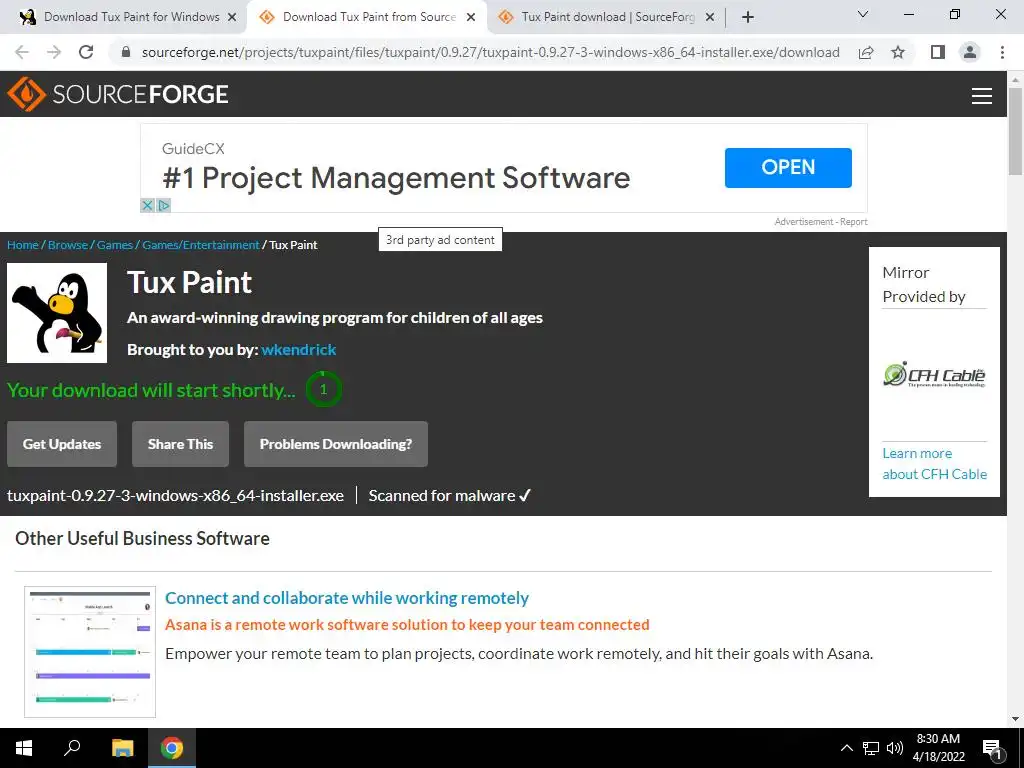Click the page vertical scrollbar thumb

tap(1015, 131)
